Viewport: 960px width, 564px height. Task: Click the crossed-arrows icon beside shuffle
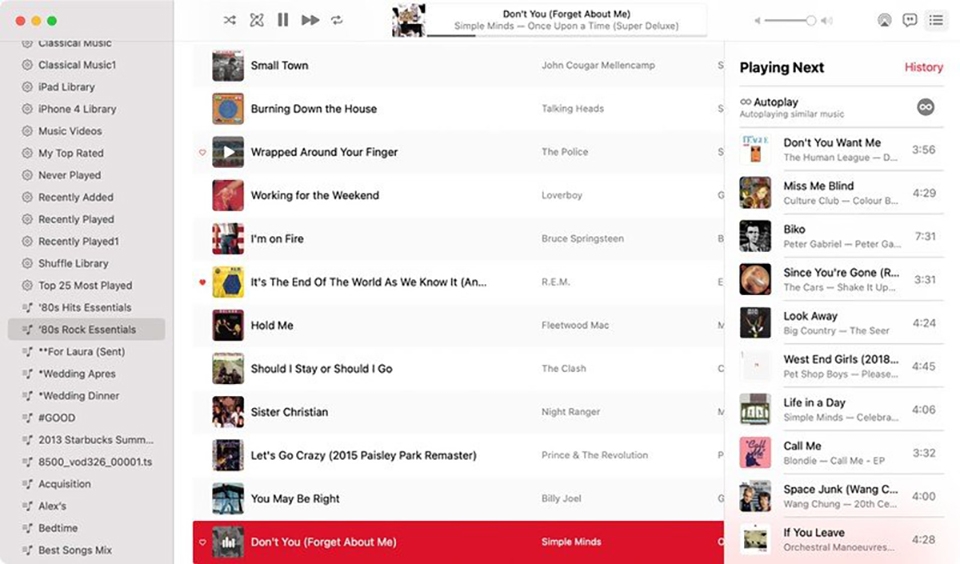257,20
